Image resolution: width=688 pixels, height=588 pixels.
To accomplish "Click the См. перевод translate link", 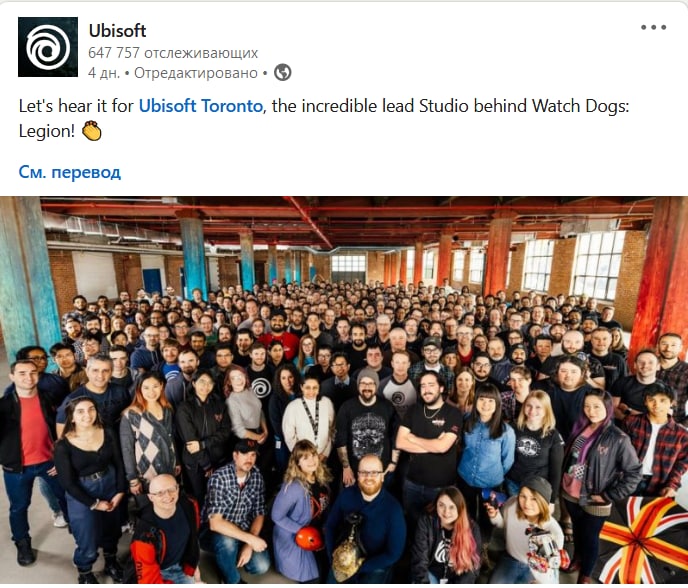I will click(69, 172).
